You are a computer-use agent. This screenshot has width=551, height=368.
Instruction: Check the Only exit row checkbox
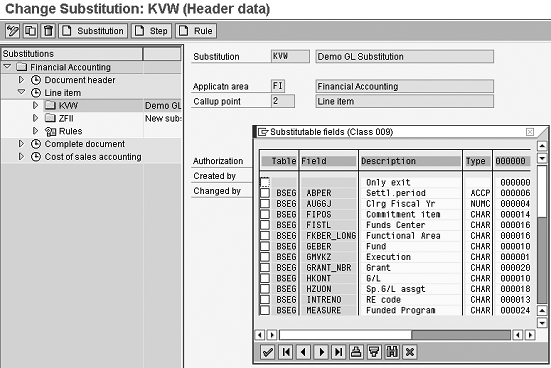[x=265, y=182]
